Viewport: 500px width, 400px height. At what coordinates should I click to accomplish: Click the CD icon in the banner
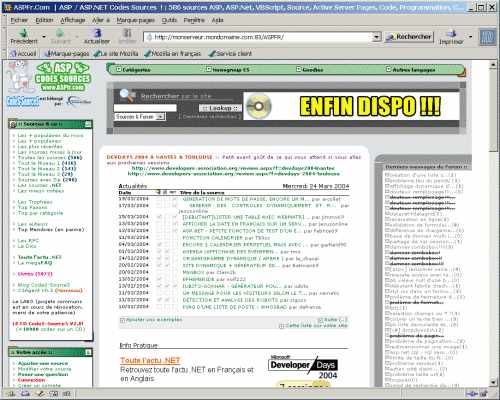(259, 107)
